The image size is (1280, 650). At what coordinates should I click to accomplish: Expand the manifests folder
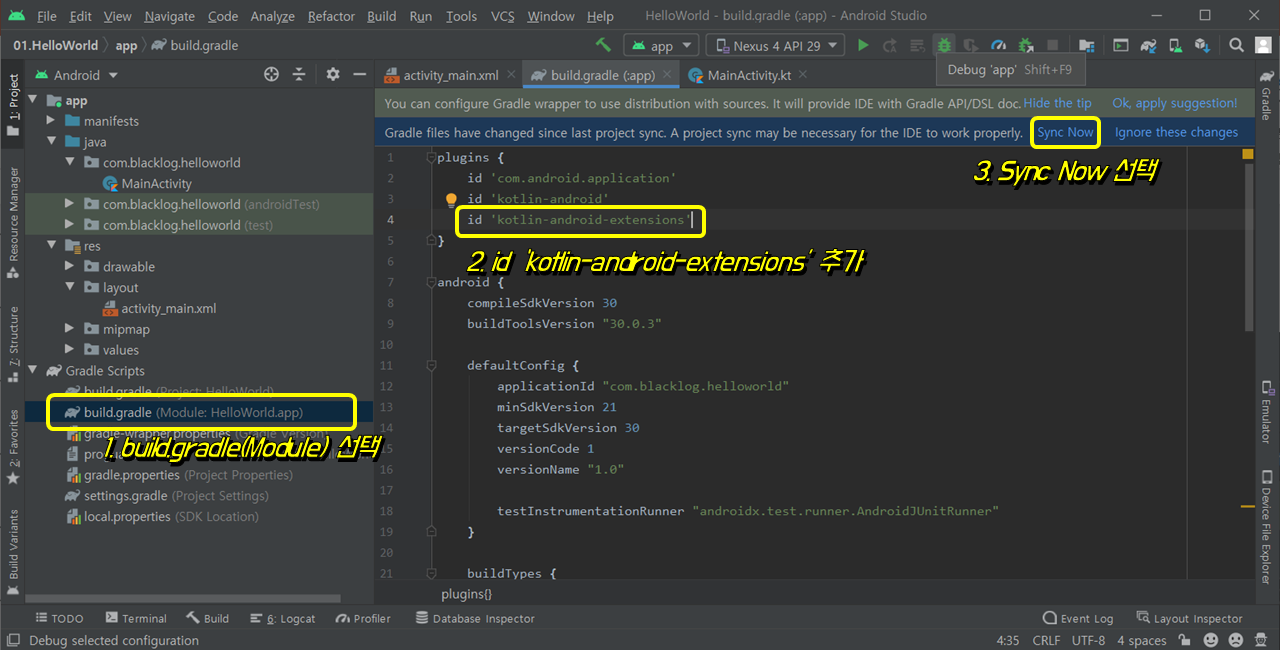[x=51, y=121]
